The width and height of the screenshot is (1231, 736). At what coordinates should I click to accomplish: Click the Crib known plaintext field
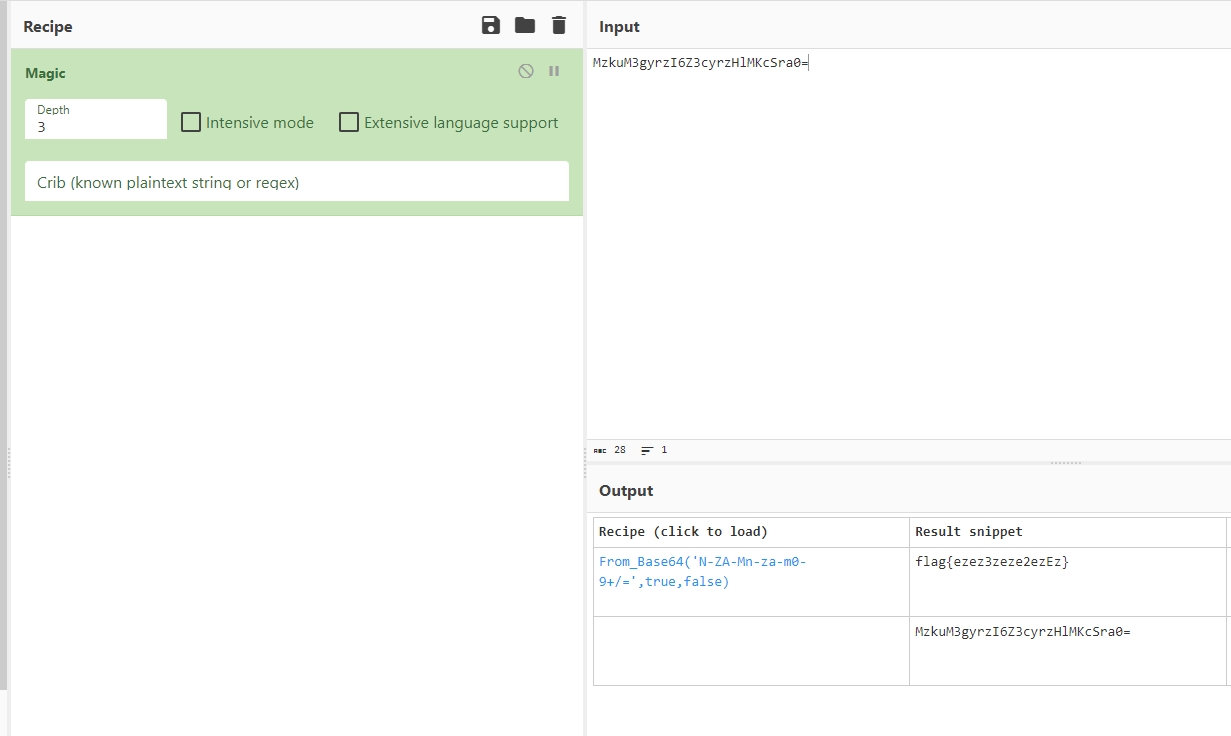[x=296, y=183]
